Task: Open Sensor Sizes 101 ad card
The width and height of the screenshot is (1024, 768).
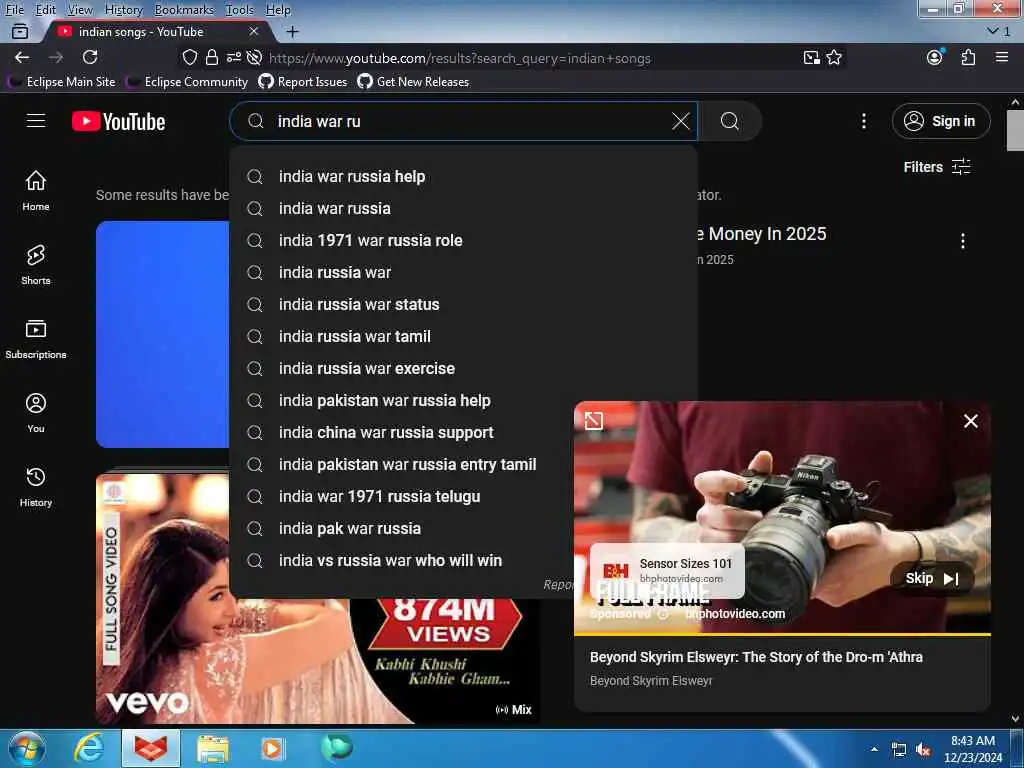Action: point(667,571)
